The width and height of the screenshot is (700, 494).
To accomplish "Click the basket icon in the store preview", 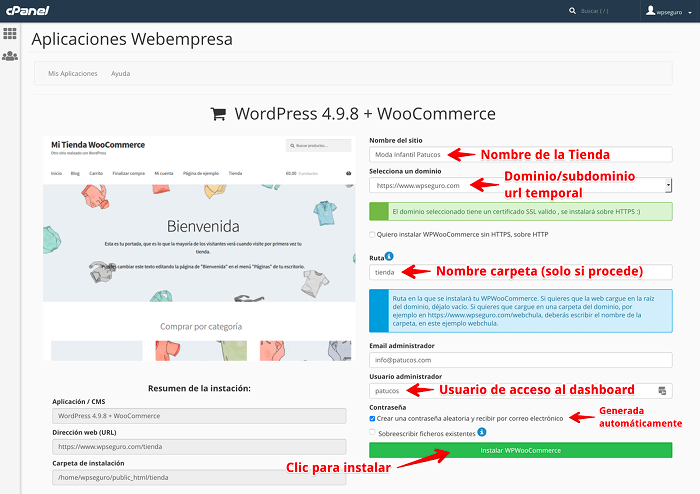I will coord(348,173).
